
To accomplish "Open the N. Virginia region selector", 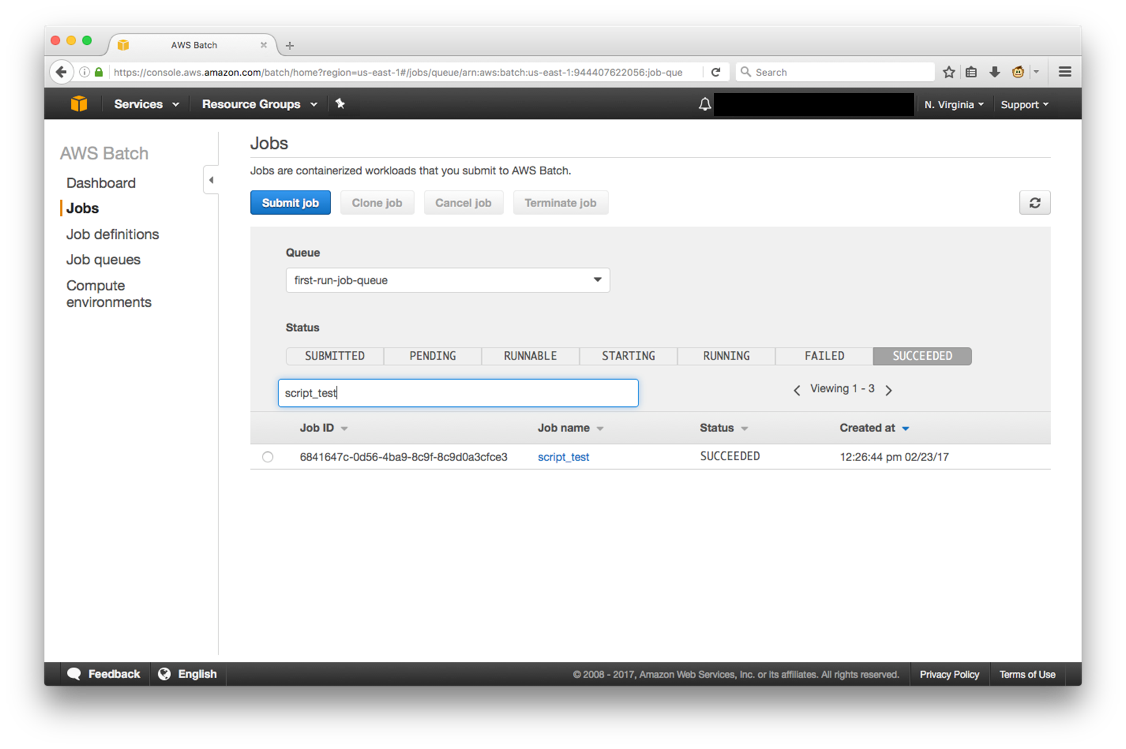I will coord(954,105).
